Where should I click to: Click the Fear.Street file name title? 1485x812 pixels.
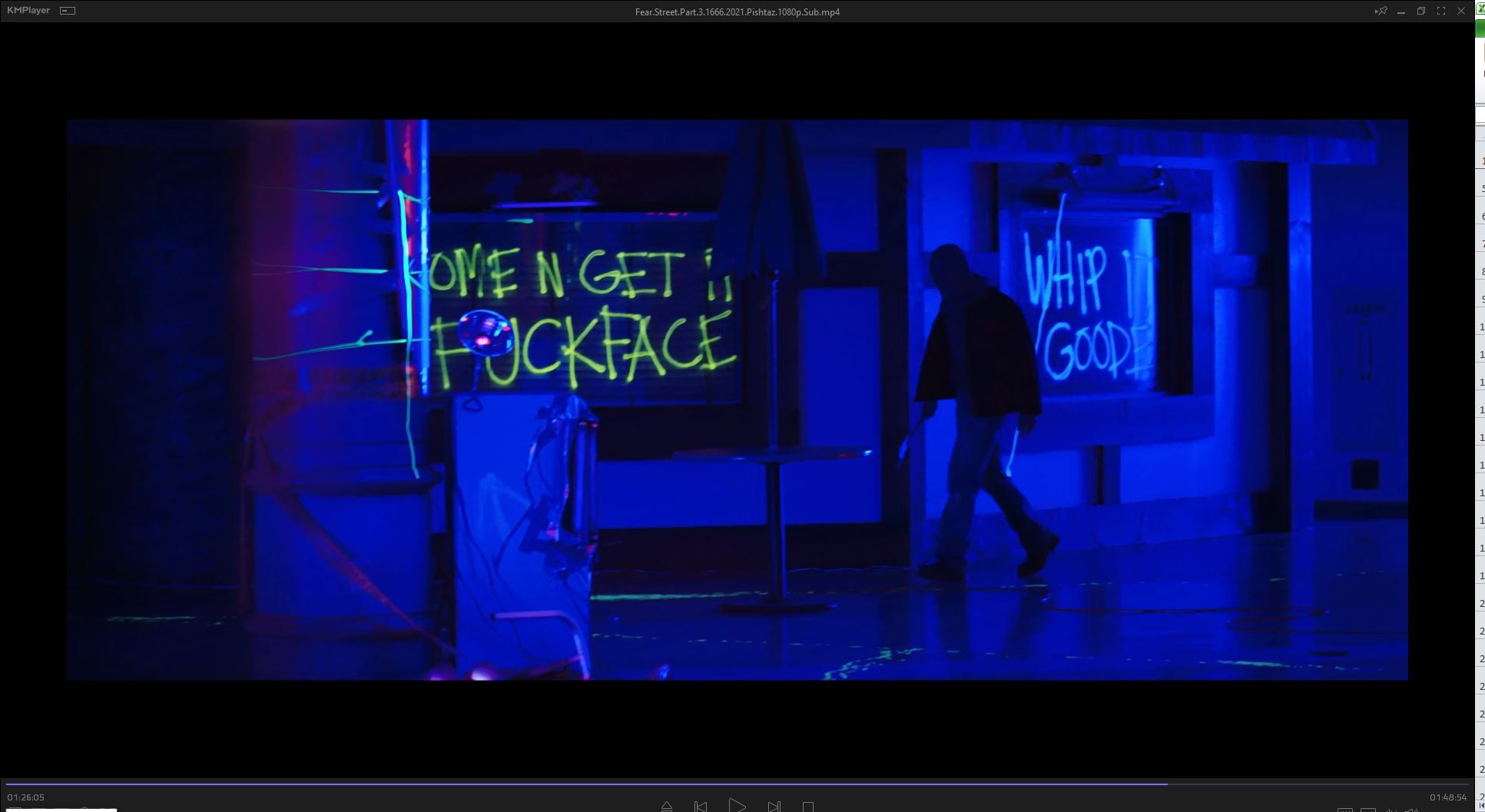(x=737, y=12)
